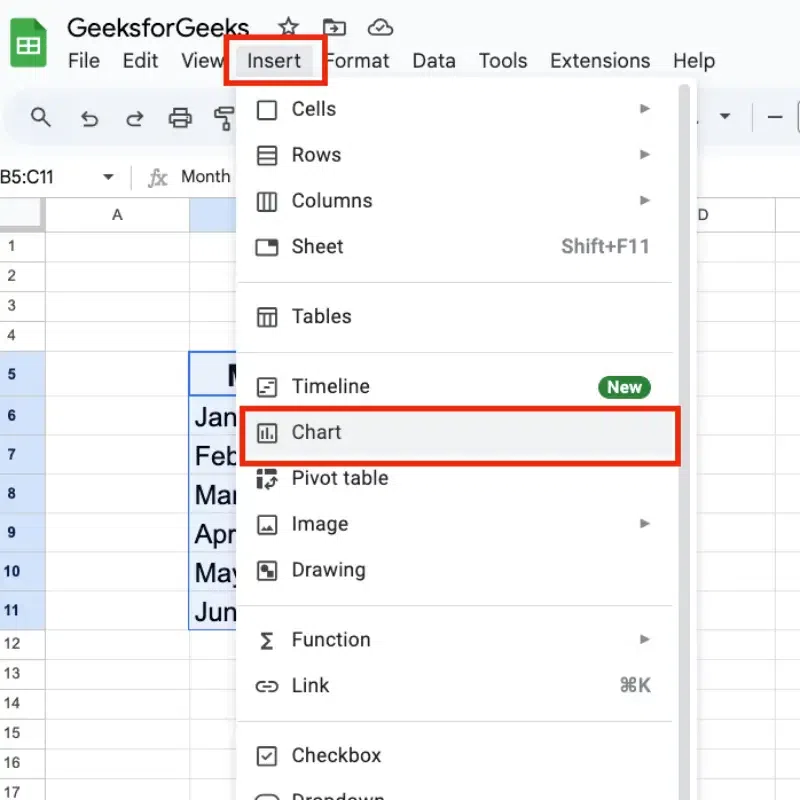Screen dimensions: 800x800
Task: Expand the Cells submenu arrow
Action: 645,109
